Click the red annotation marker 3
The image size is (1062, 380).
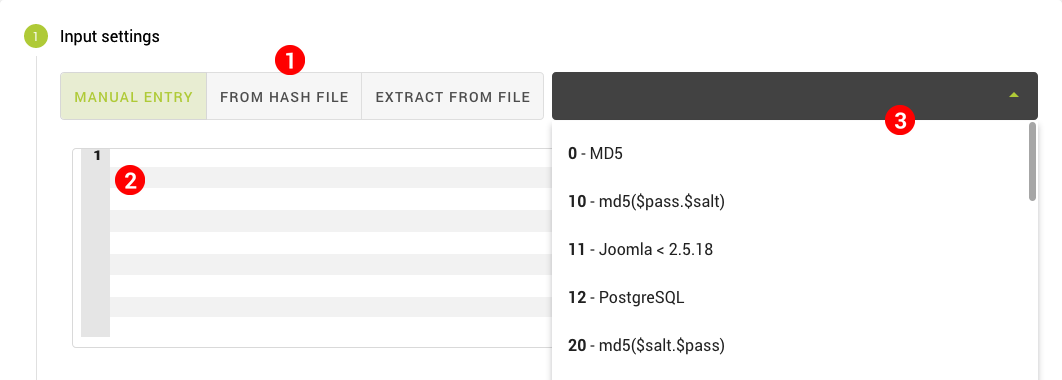[900, 121]
